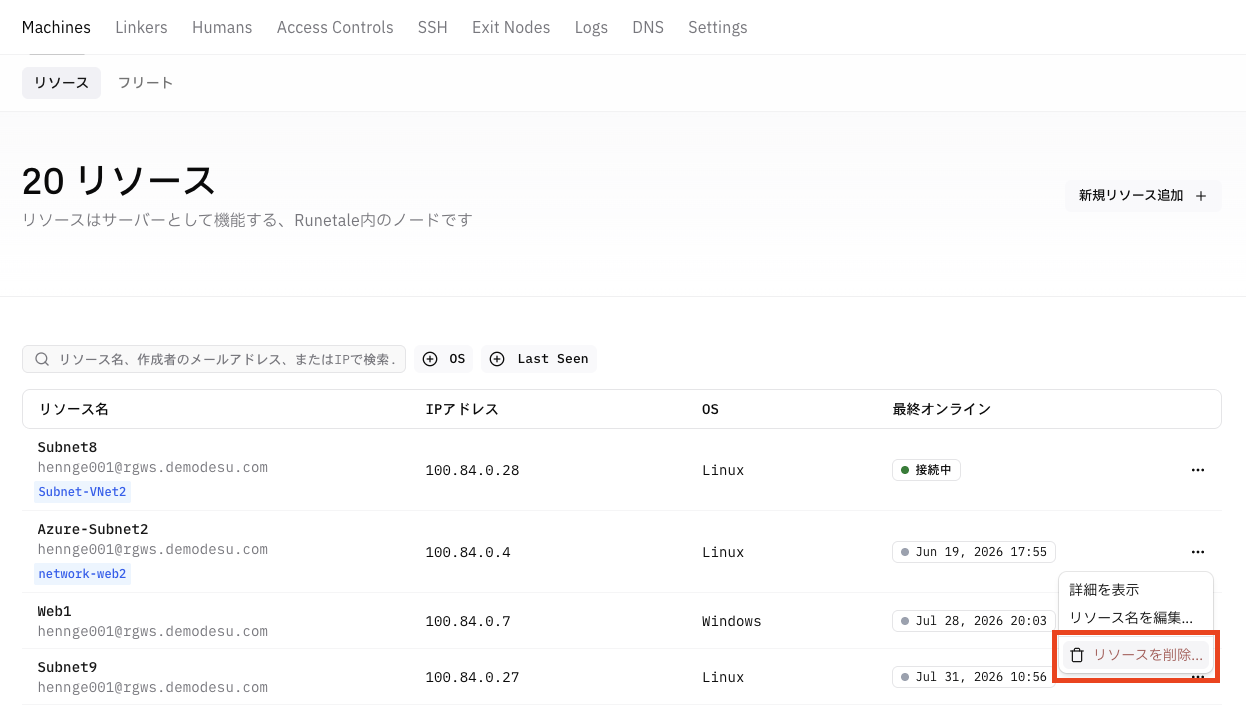Screen dimensions: 1246x715
Task: Click the Subnet-VNet2 tag
Action: point(83,492)
